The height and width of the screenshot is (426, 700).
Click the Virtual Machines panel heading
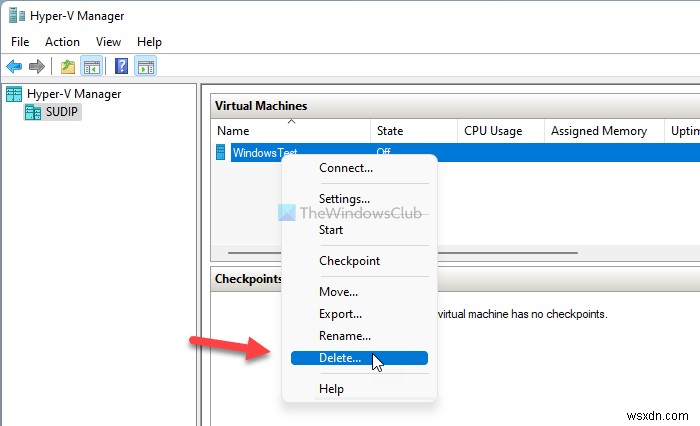(261, 106)
